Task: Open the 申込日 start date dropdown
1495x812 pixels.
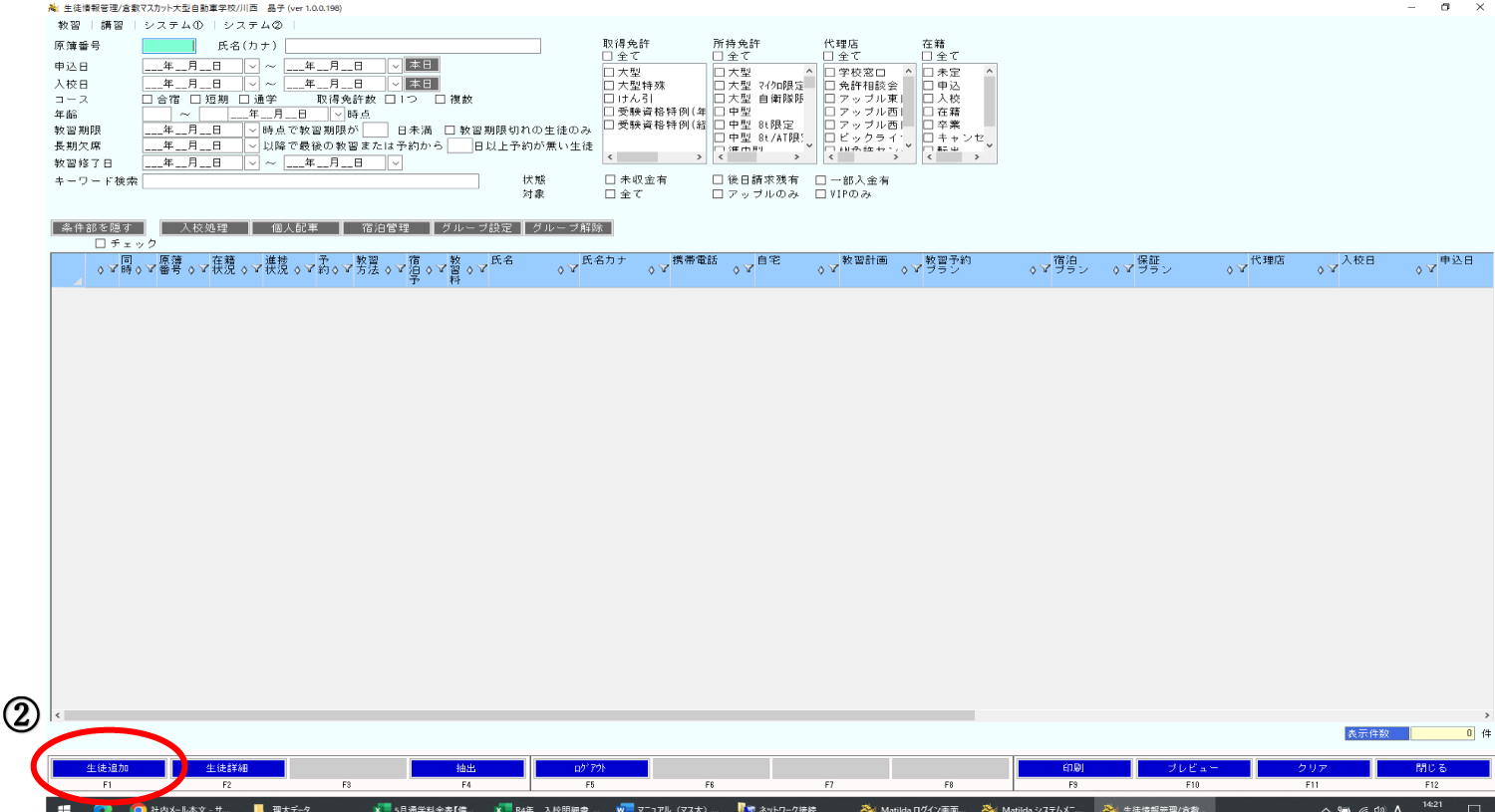Action: (x=252, y=67)
